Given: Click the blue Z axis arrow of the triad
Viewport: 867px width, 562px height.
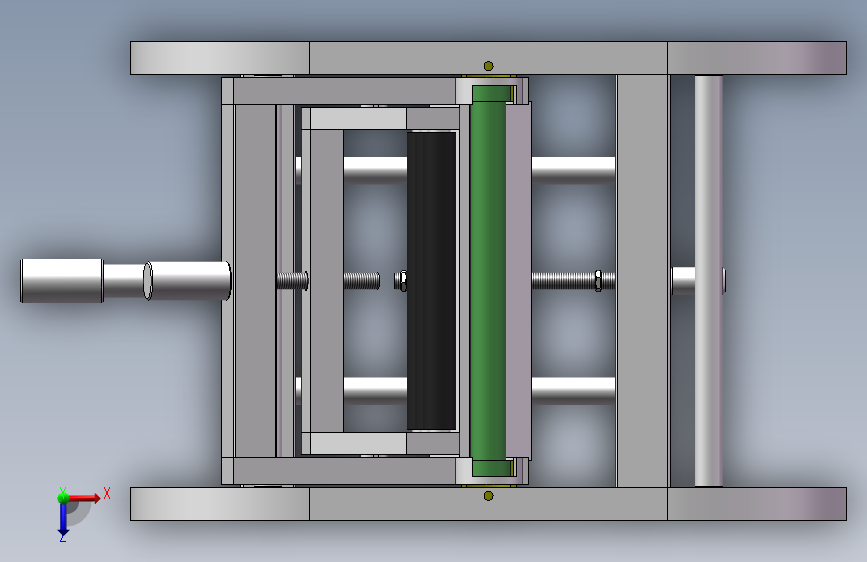Looking at the screenshot, I should click(x=63, y=520).
